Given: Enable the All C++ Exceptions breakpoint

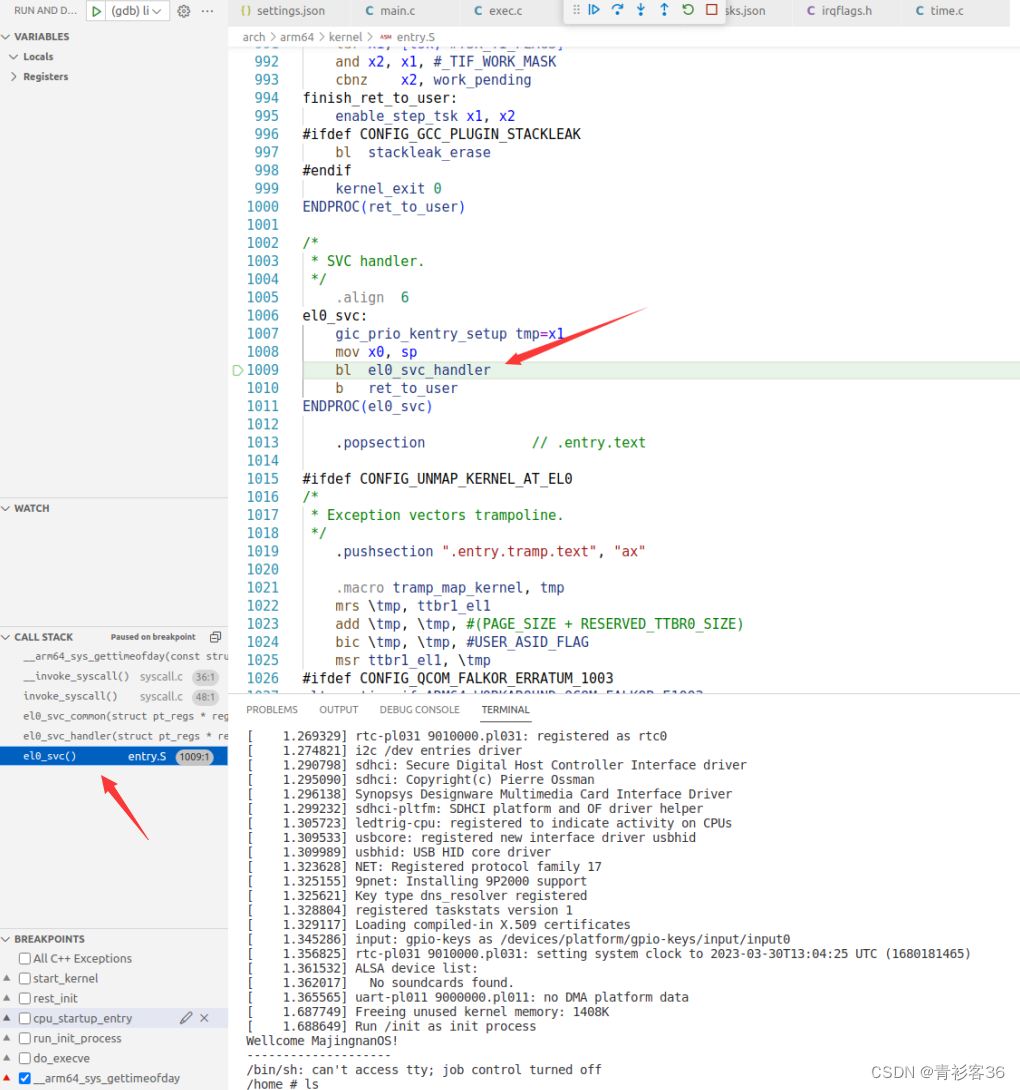Looking at the screenshot, I should coord(24,958).
